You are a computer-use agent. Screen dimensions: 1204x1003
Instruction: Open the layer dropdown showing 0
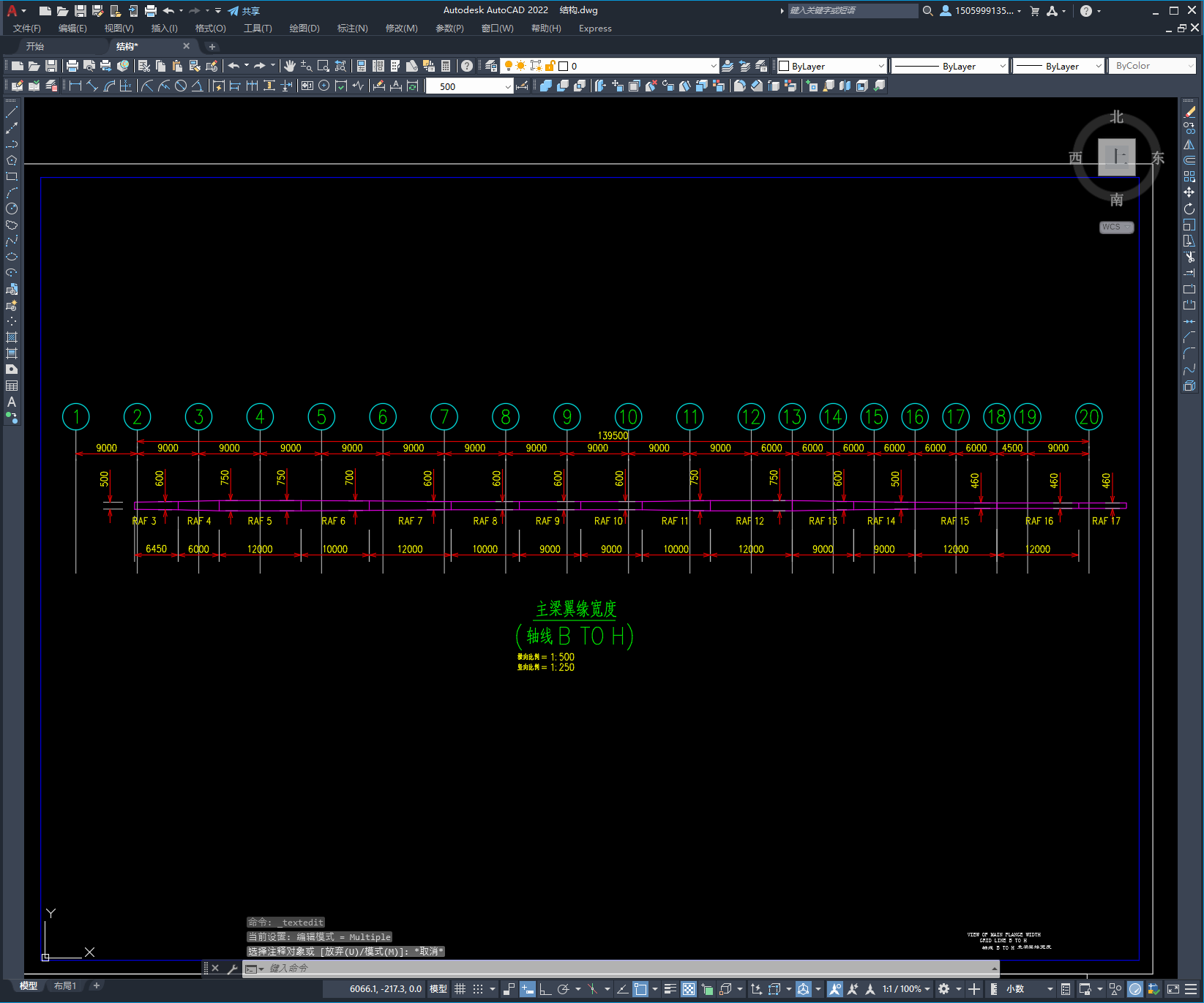(610, 66)
